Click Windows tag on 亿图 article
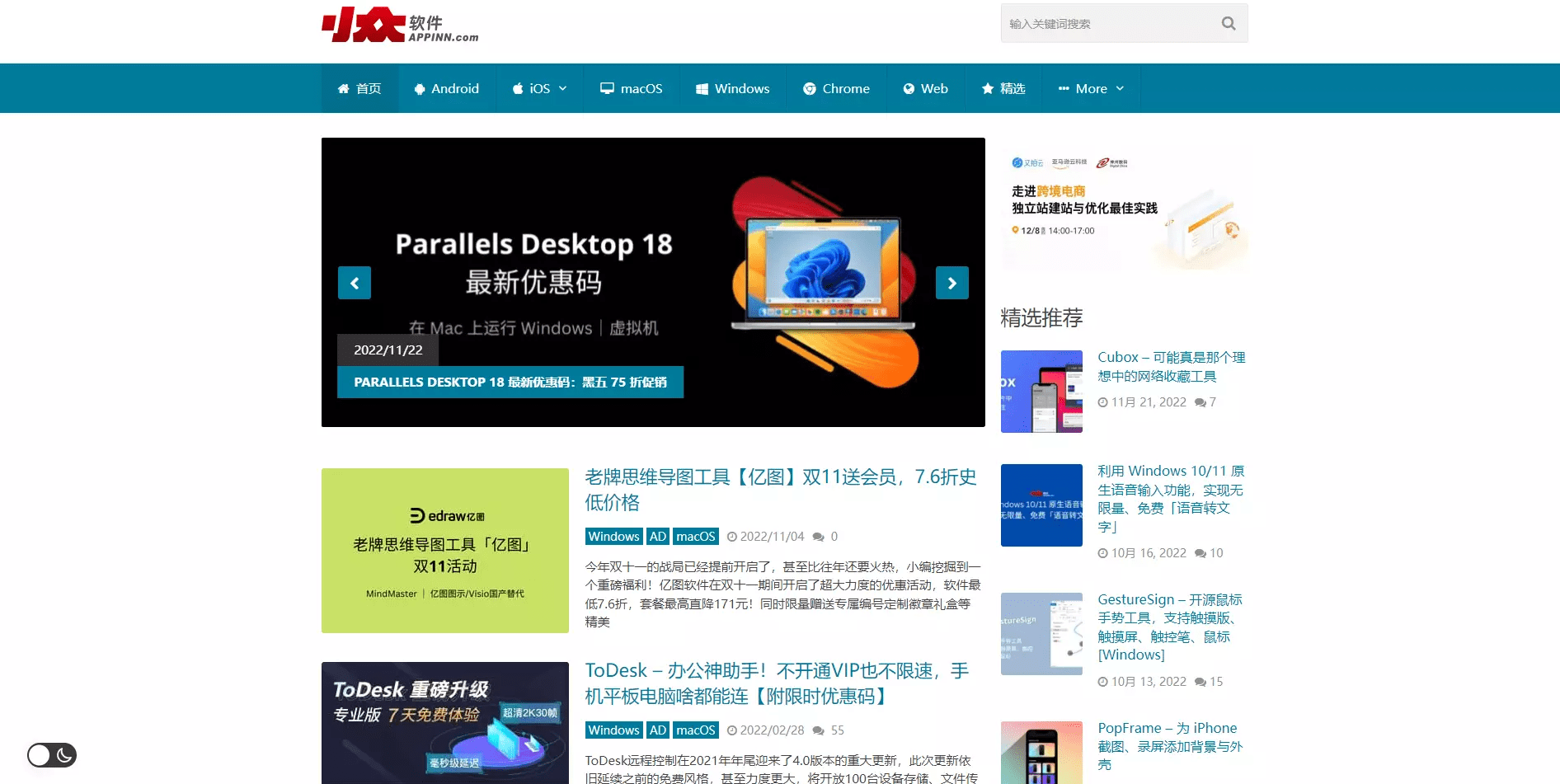The image size is (1560, 784). tap(613, 537)
